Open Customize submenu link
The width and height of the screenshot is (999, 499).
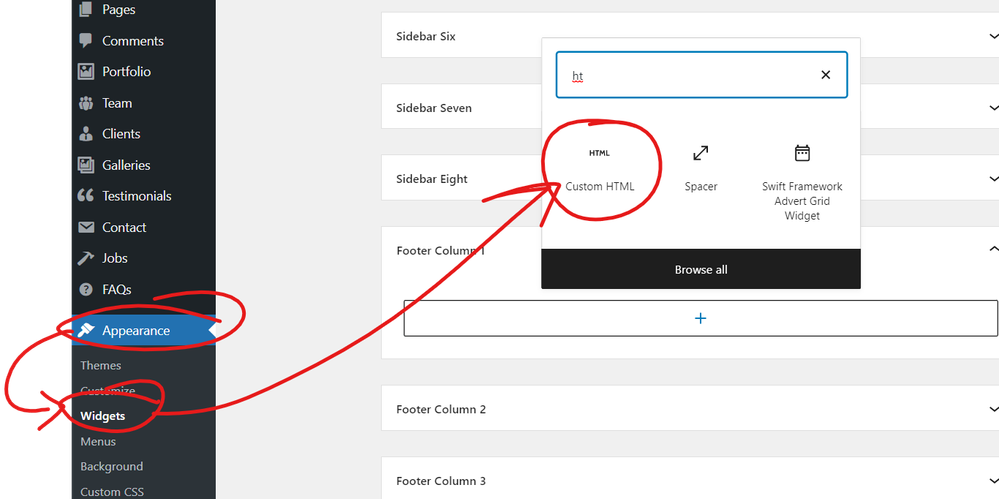(x=108, y=391)
